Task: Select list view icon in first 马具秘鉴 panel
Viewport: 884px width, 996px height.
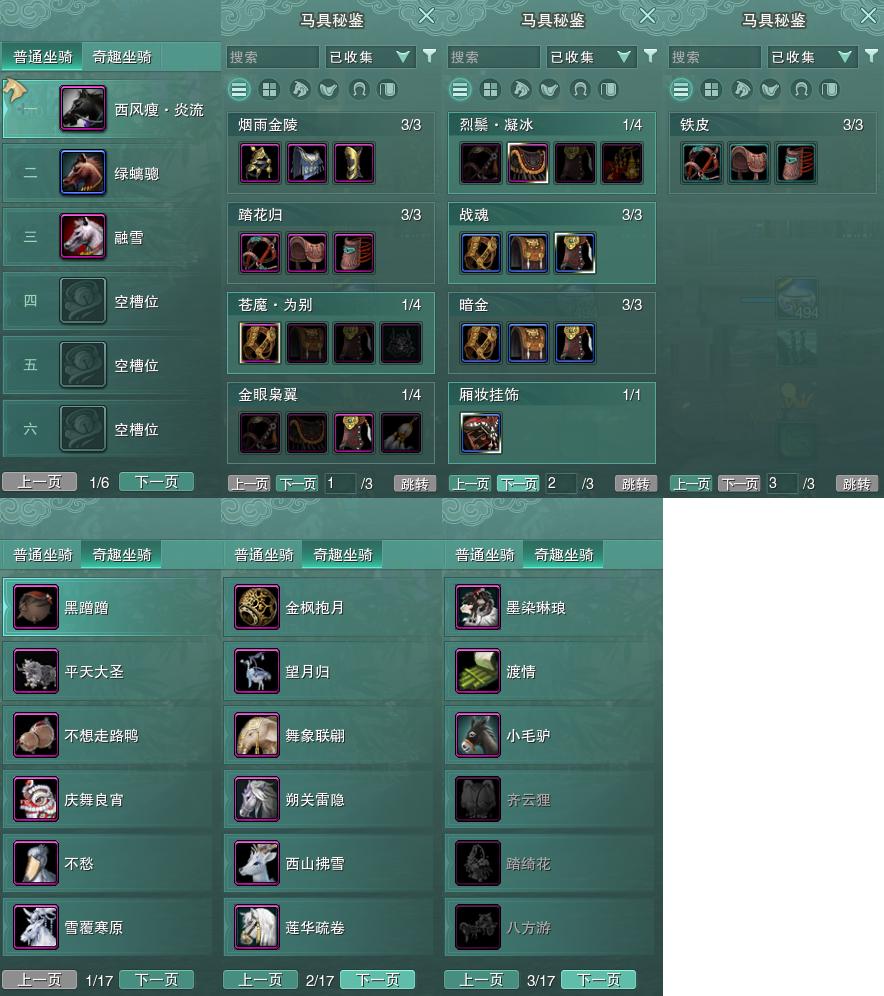Action: (x=239, y=90)
